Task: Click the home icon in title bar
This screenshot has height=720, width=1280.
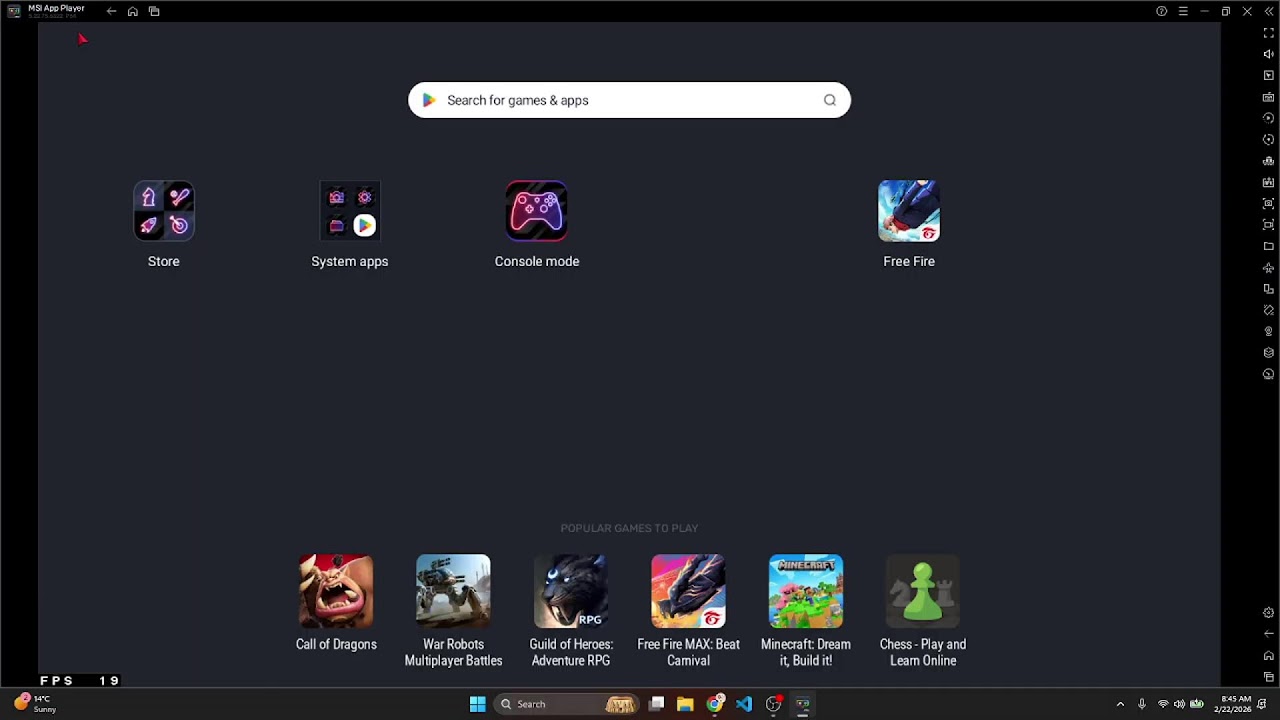Action: (132, 11)
